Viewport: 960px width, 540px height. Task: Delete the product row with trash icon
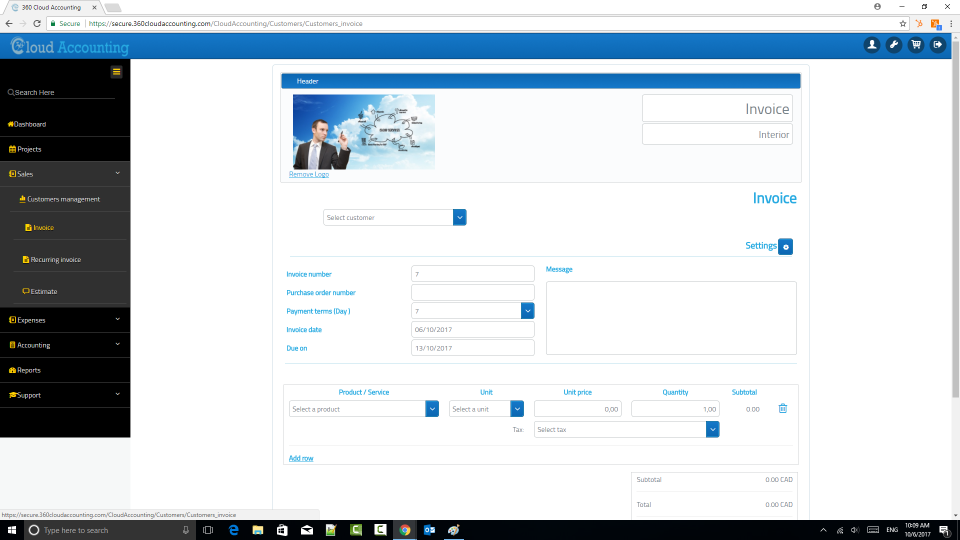pos(782,408)
